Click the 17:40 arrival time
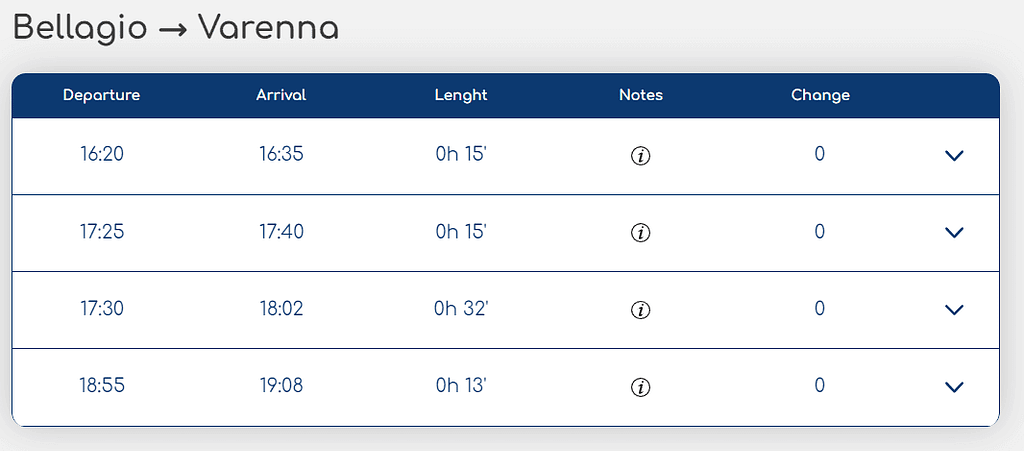 281,232
